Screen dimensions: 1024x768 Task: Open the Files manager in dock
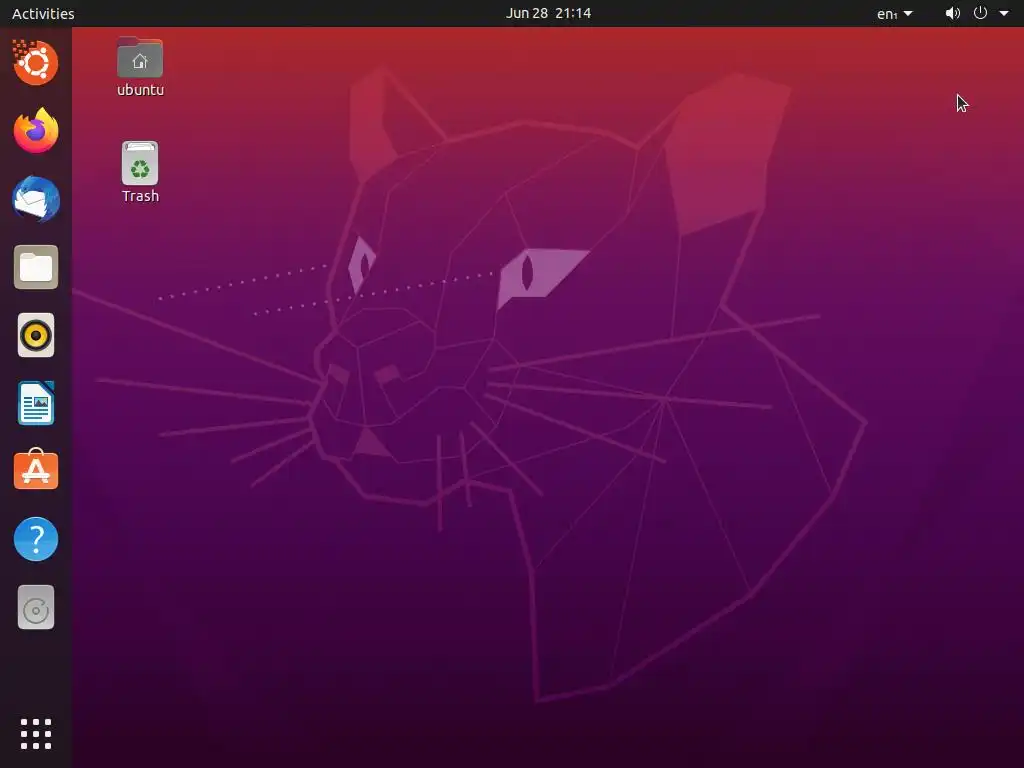(x=36, y=267)
